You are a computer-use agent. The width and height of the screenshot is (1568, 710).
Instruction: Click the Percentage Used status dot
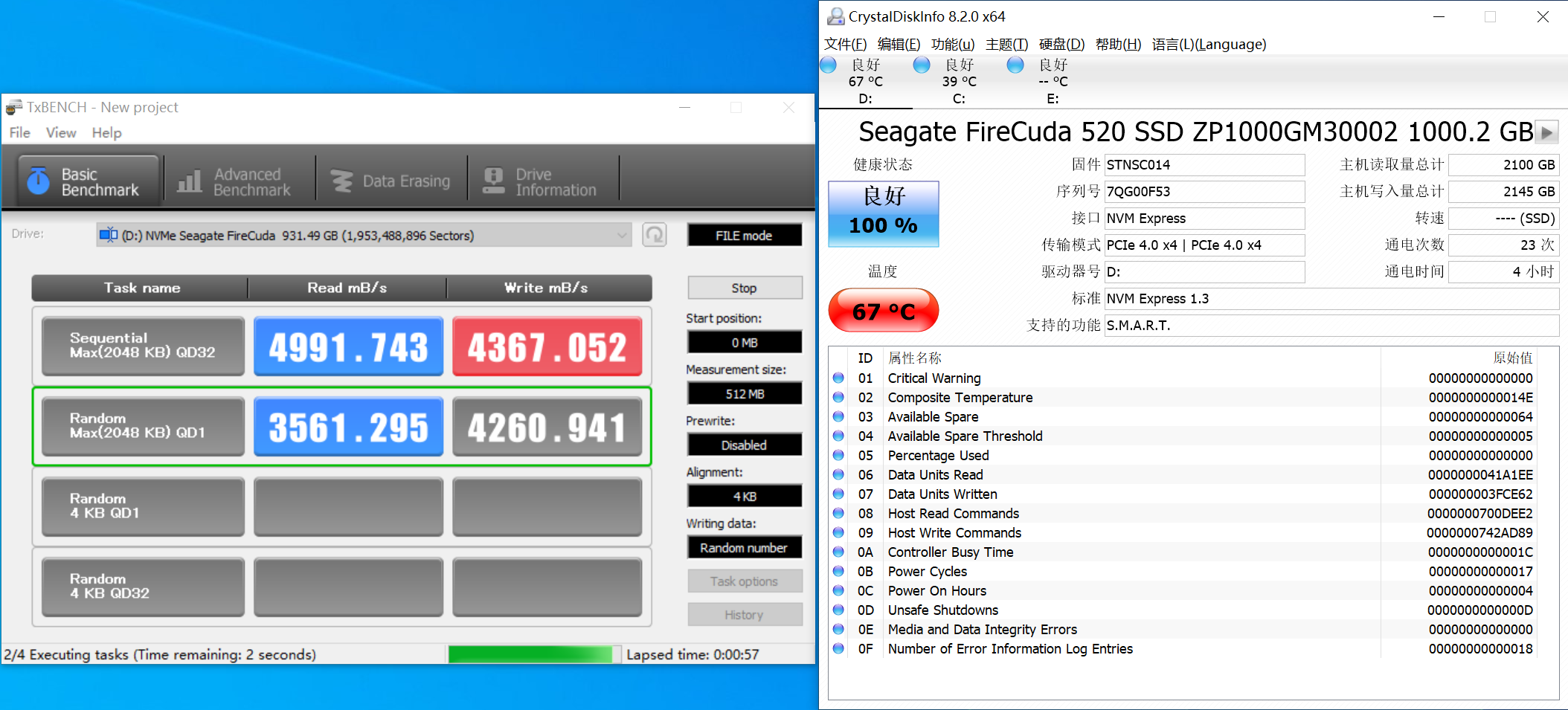pos(838,455)
